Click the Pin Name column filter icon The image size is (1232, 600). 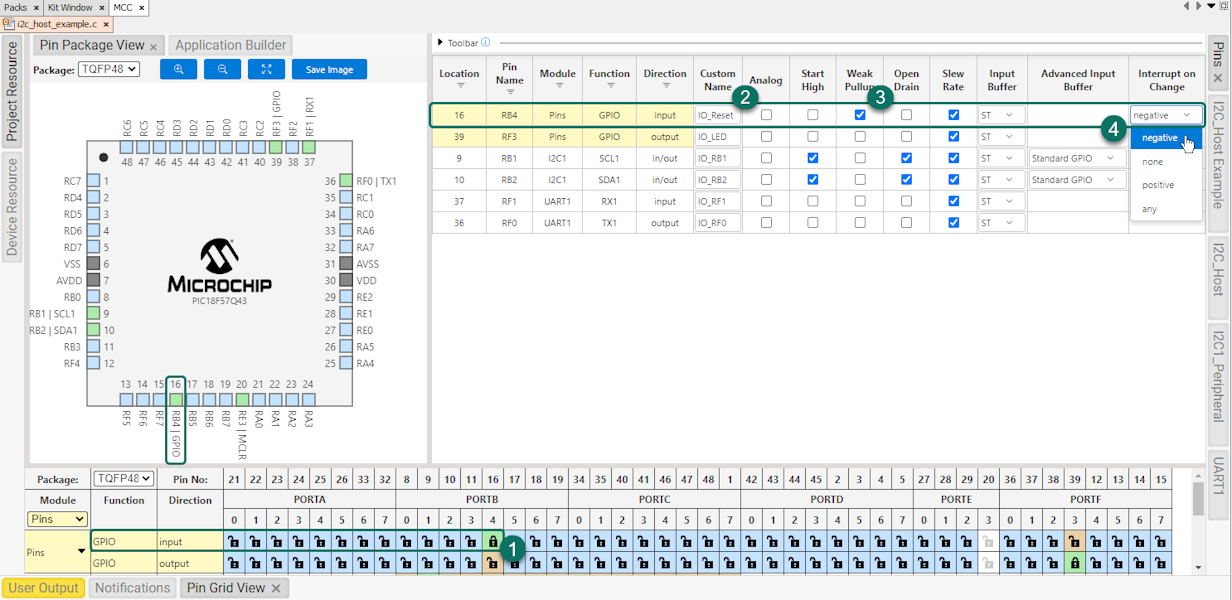coord(510,92)
